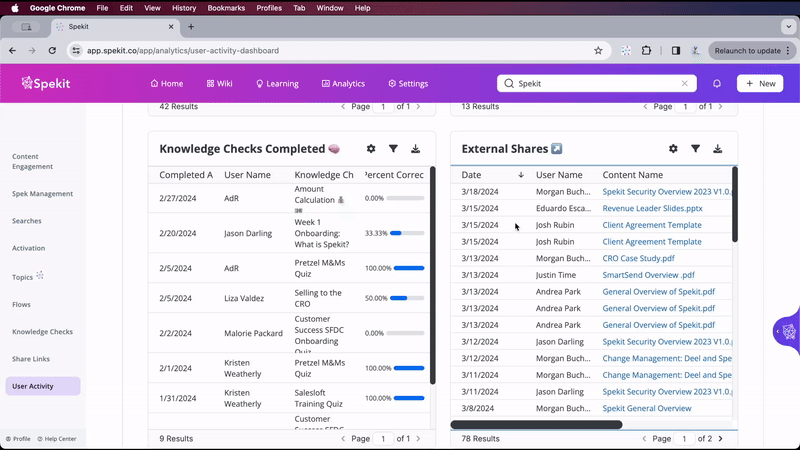Viewport: 800px width, 450px height.
Task: Open Chrome extensions puzzle icon
Action: click(x=646, y=51)
